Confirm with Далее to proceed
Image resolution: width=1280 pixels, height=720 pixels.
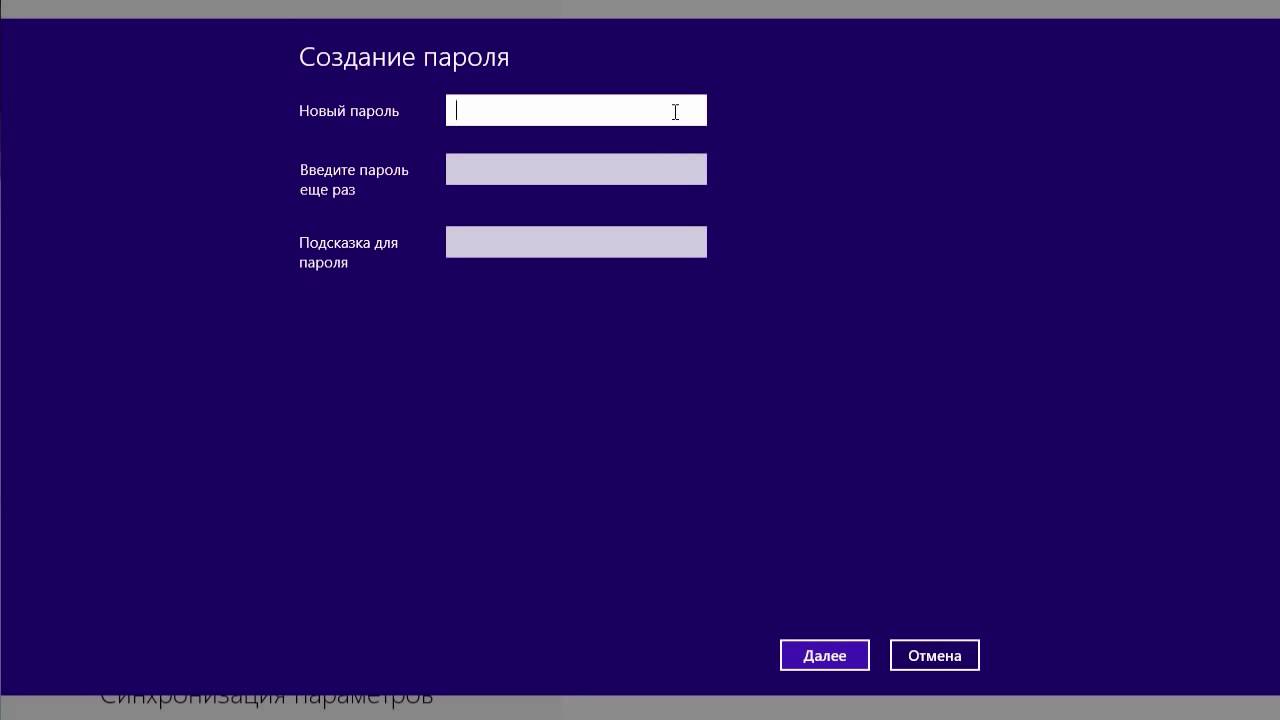click(824, 655)
